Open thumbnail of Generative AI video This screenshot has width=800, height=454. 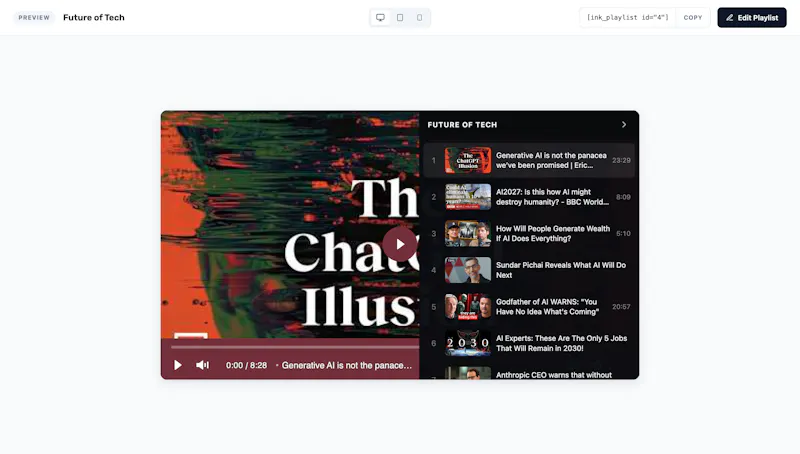coord(468,160)
